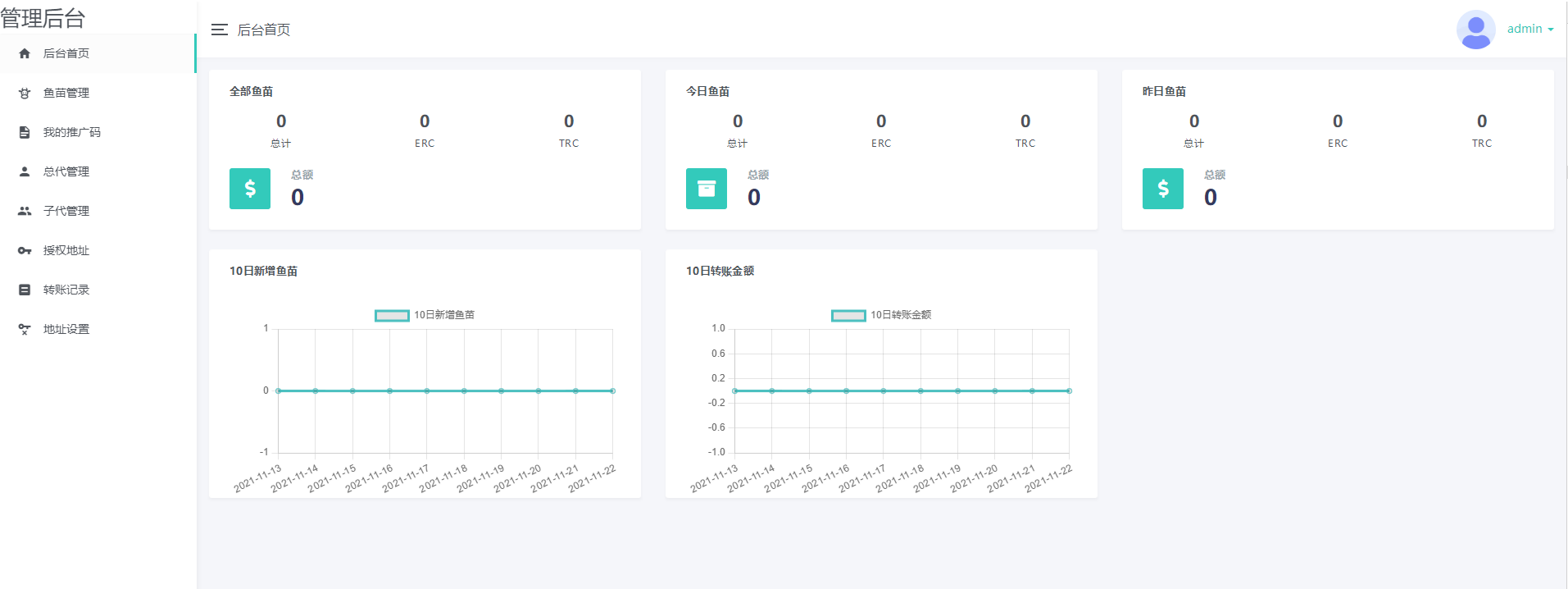Toggle sidebar with the hamburger menu icon
The width and height of the screenshot is (1568, 589).
(x=219, y=30)
